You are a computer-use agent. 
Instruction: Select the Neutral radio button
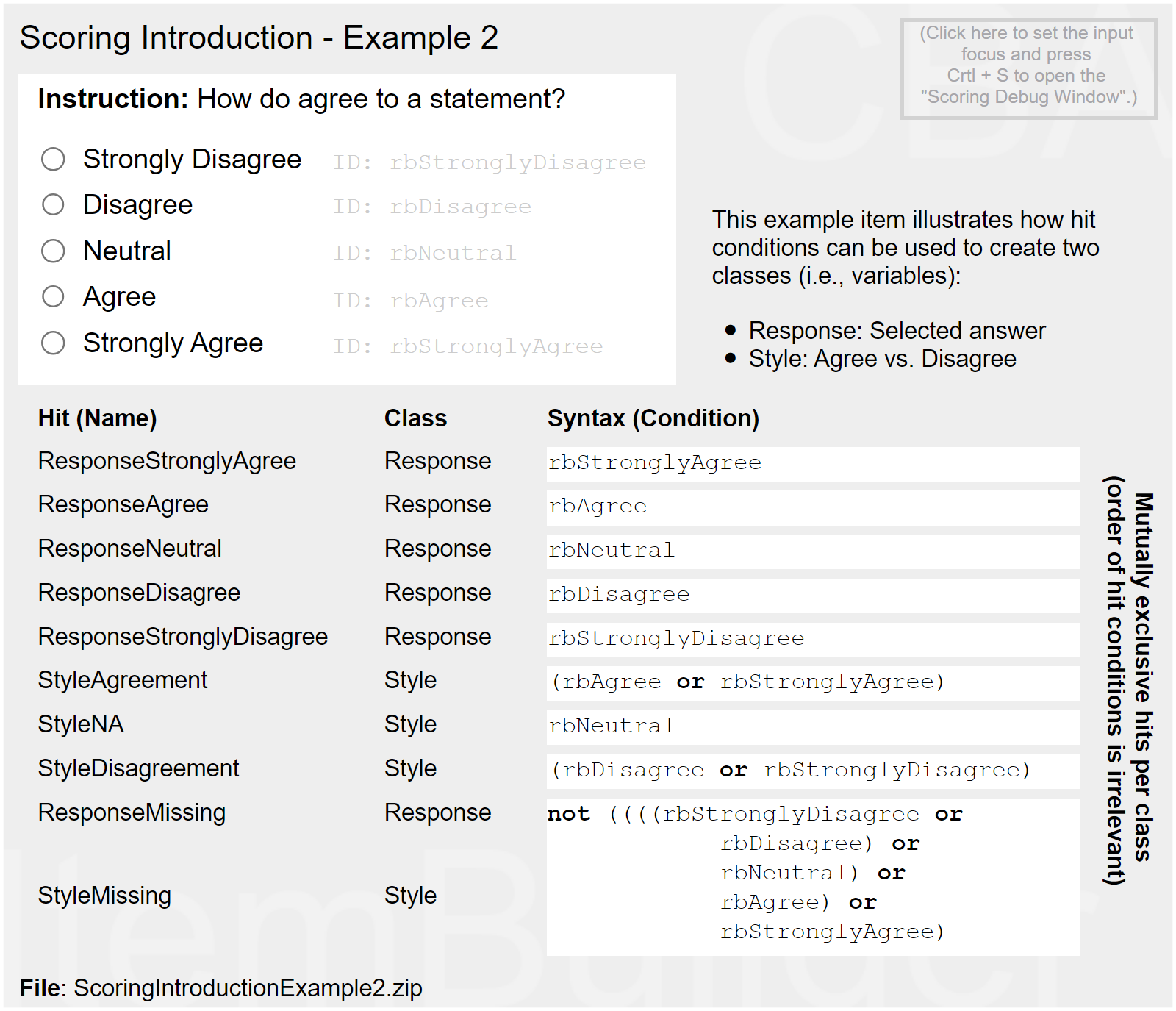click(53, 251)
